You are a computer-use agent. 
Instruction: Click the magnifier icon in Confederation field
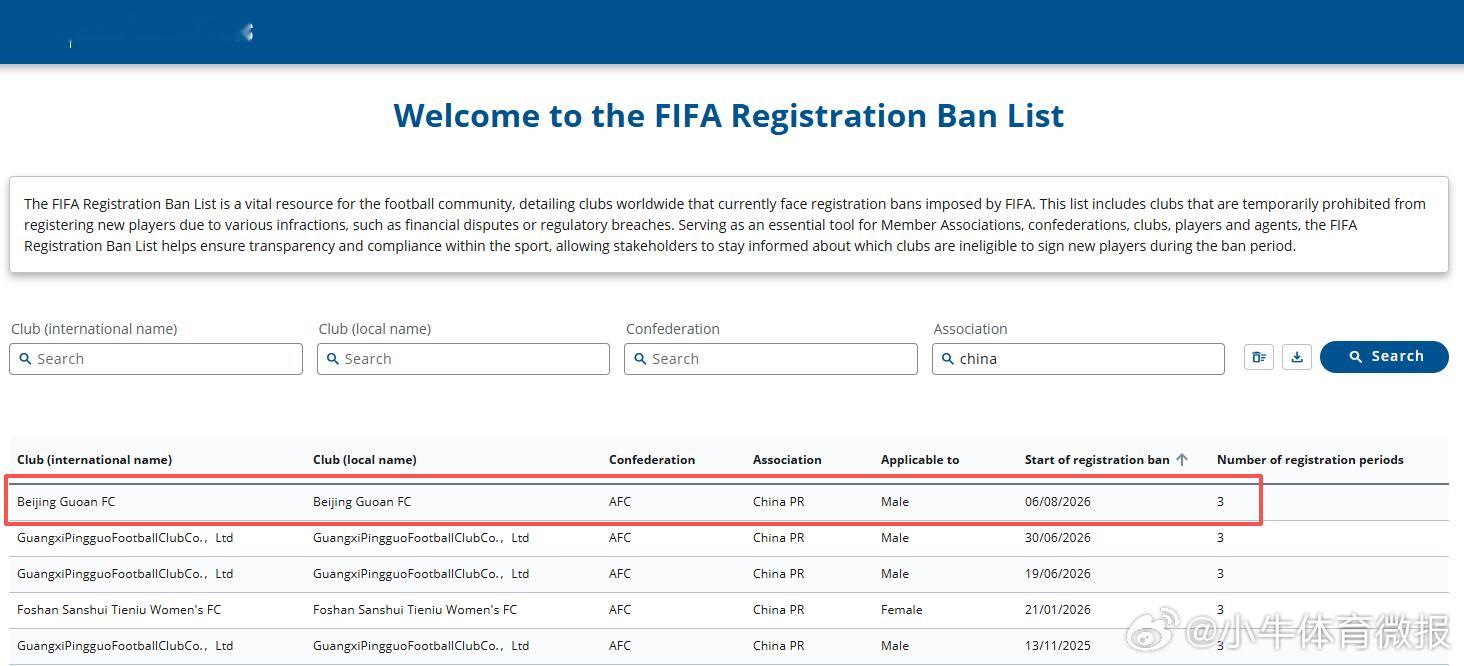pos(640,359)
